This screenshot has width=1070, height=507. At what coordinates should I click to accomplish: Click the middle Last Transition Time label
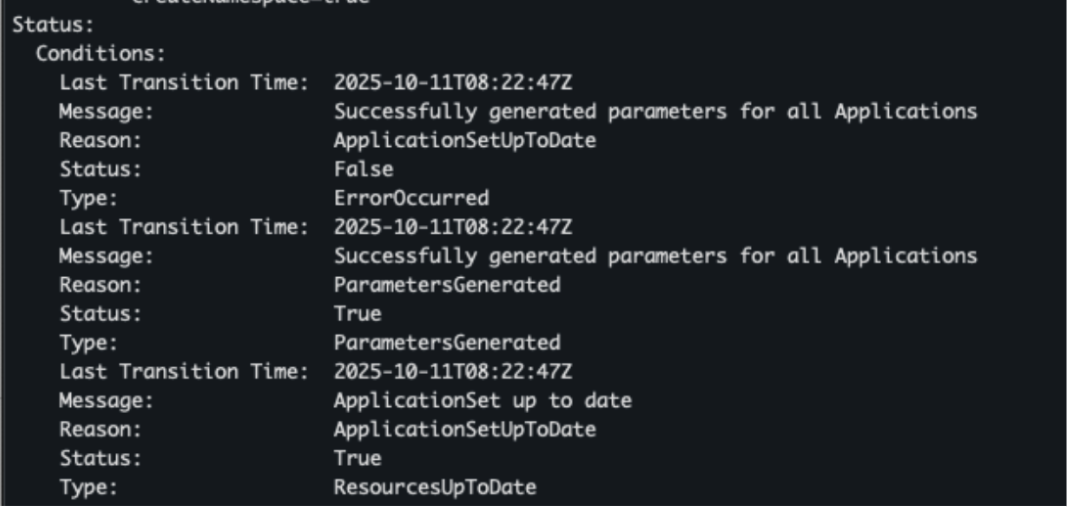(x=183, y=227)
